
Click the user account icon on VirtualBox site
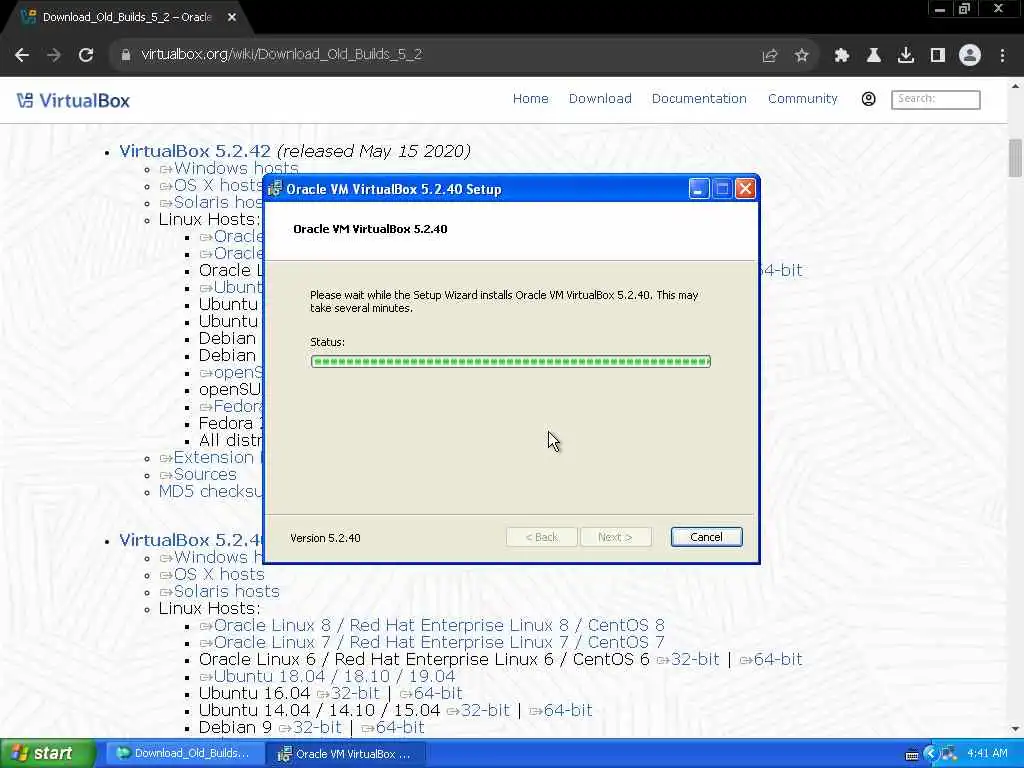869,99
